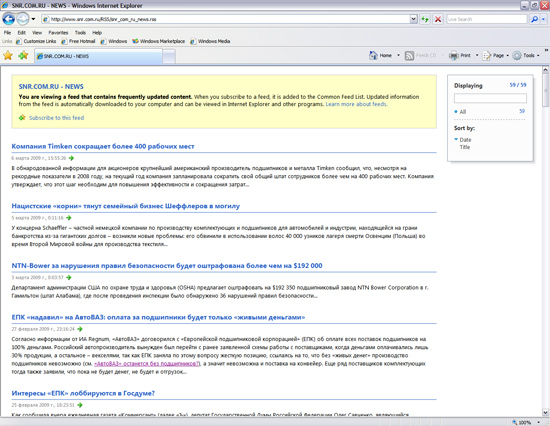Click the red Stop loading button
Image resolution: width=550 pixels, height=426 pixels.
[438, 19]
